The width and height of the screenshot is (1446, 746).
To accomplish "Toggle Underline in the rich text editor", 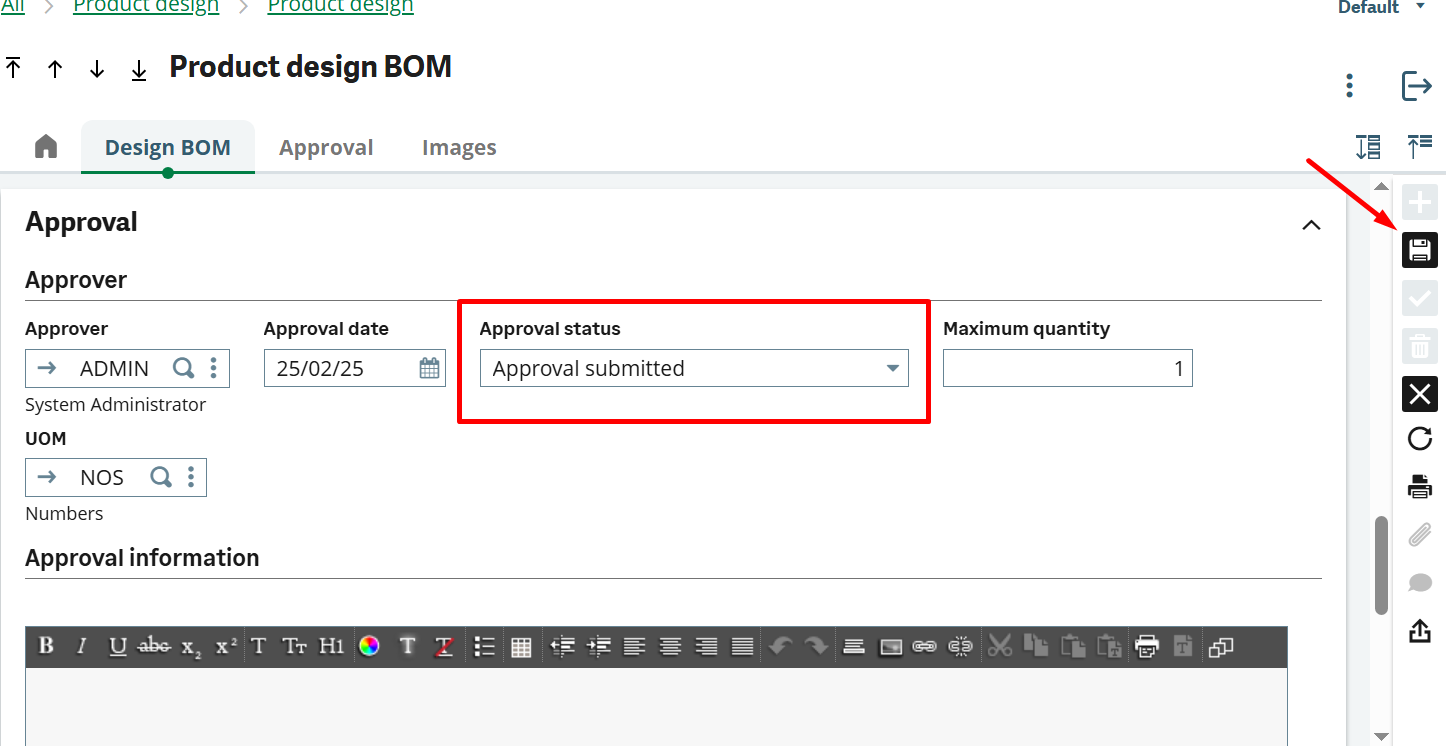I will 118,646.
